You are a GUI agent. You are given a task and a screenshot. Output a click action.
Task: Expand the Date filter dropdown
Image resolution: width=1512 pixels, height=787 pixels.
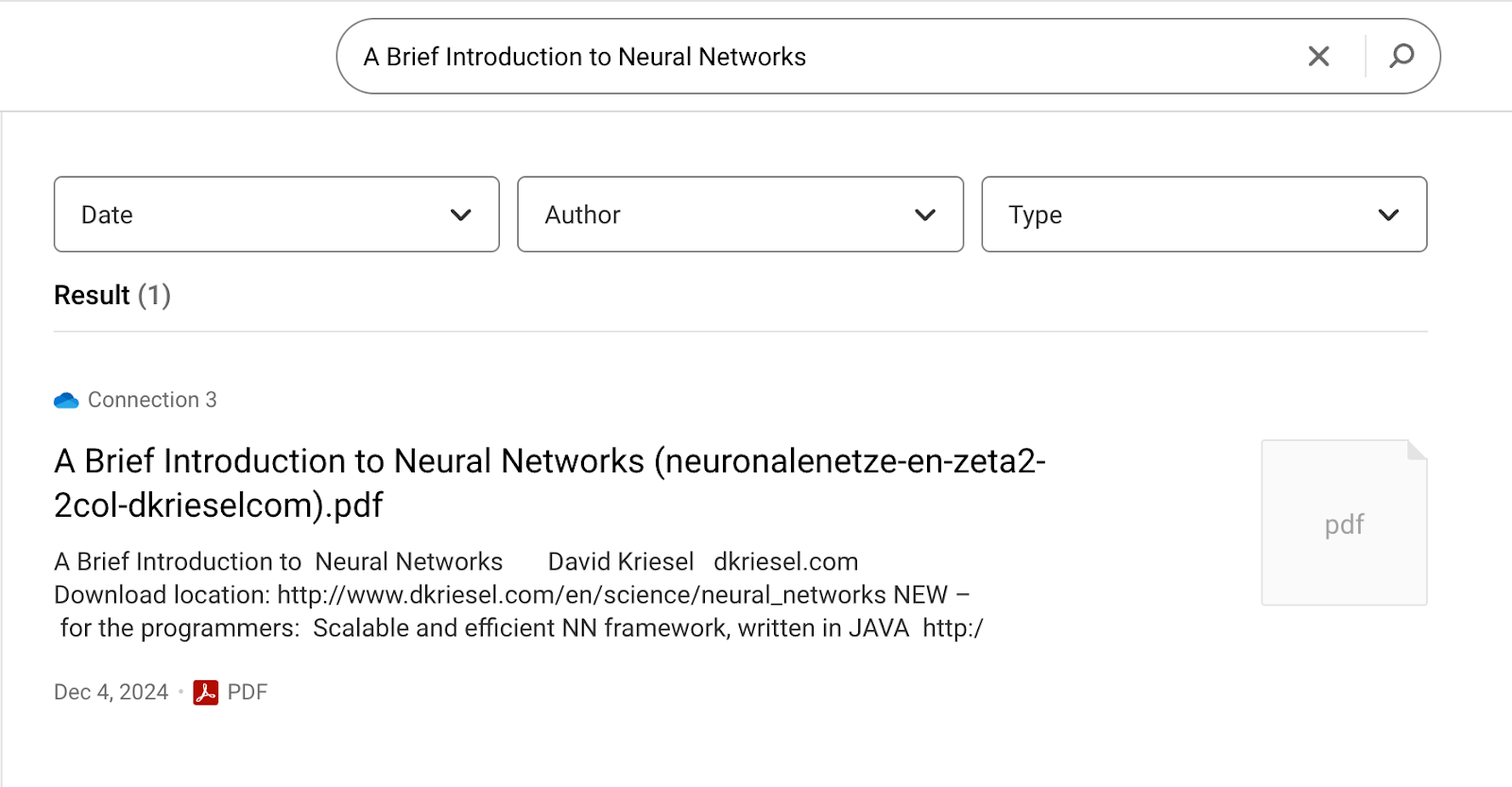tap(276, 214)
